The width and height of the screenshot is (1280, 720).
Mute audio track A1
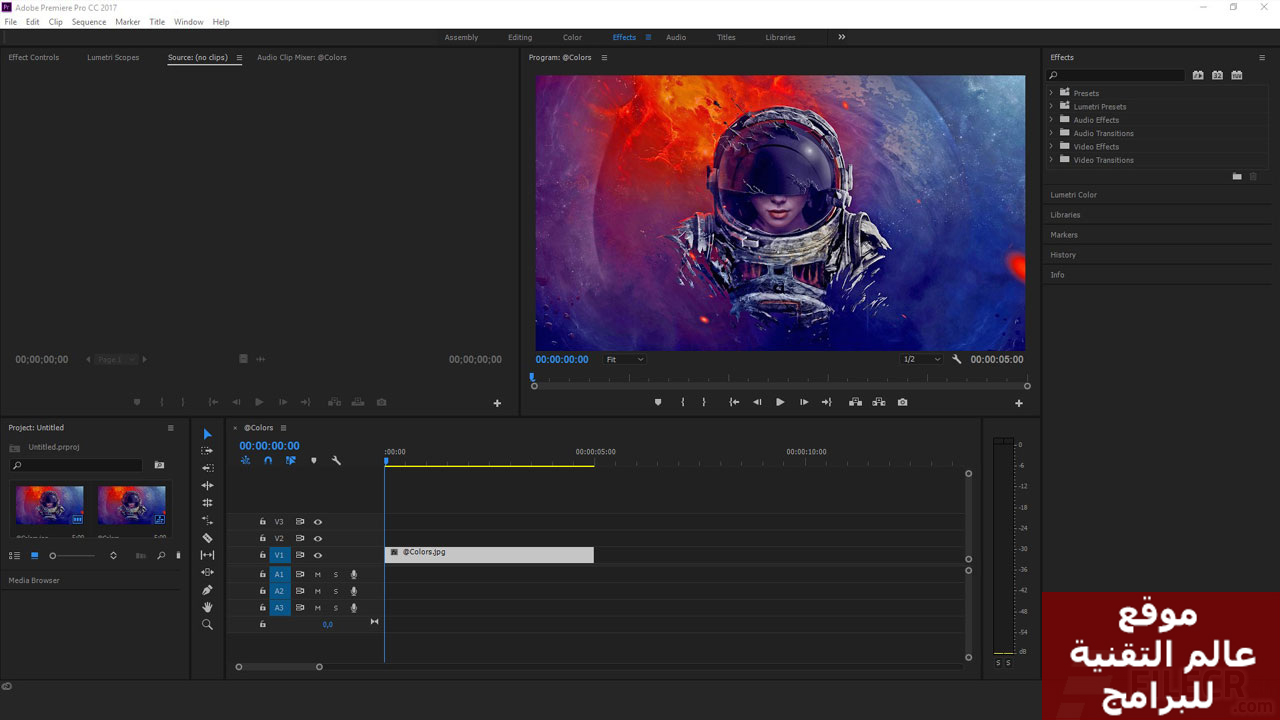click(x=318, y=575)
